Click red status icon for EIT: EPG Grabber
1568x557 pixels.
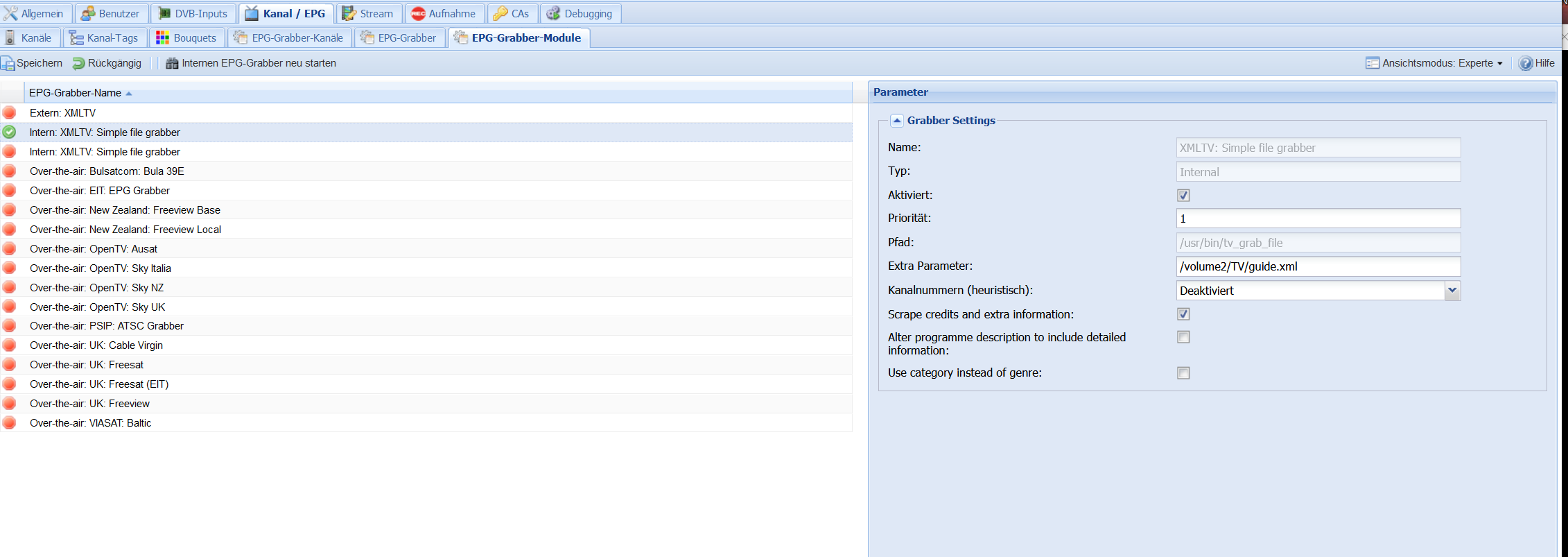pos(9,190)
